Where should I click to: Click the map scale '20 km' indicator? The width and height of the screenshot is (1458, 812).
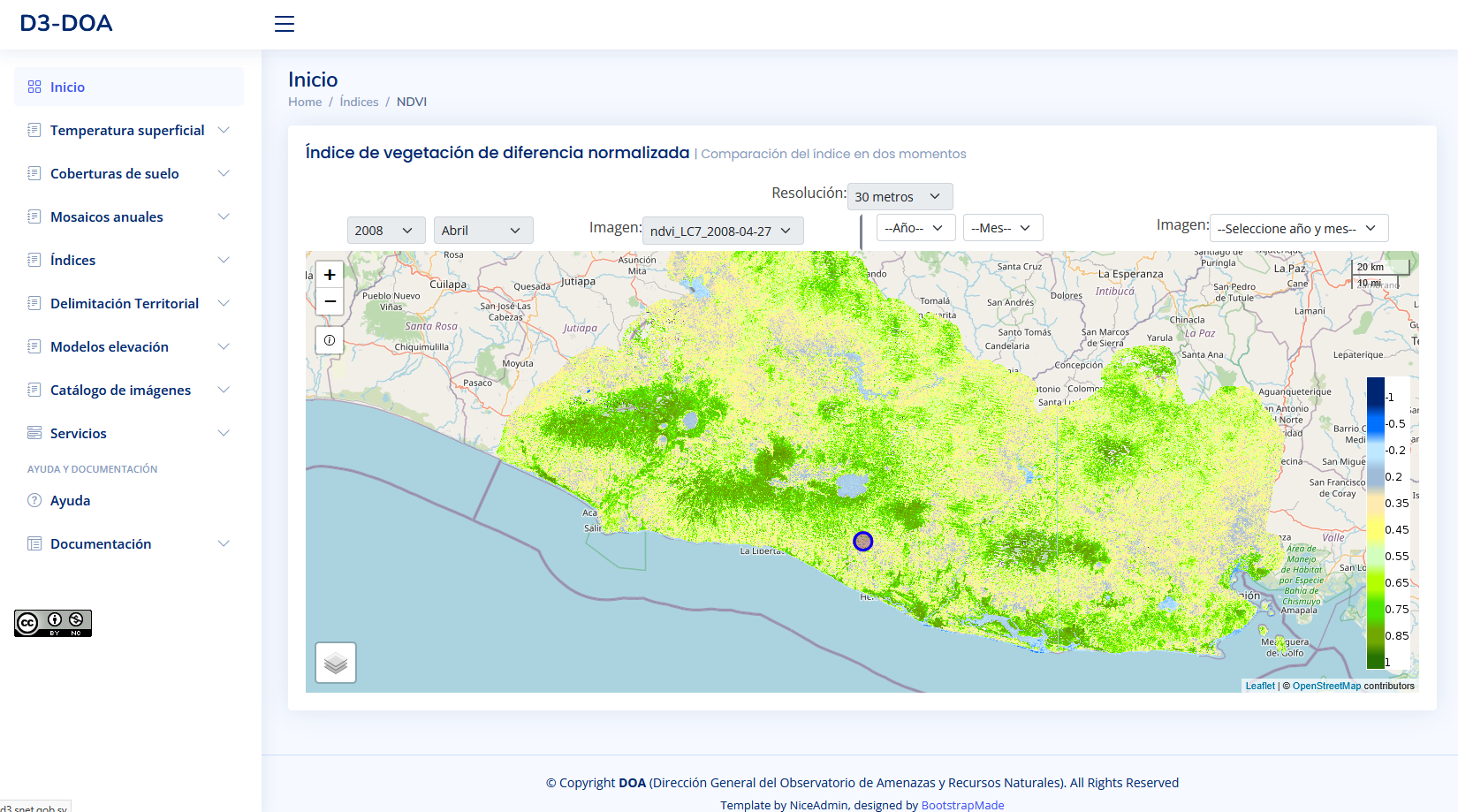pyautogui.click(x=1380, y=267)
